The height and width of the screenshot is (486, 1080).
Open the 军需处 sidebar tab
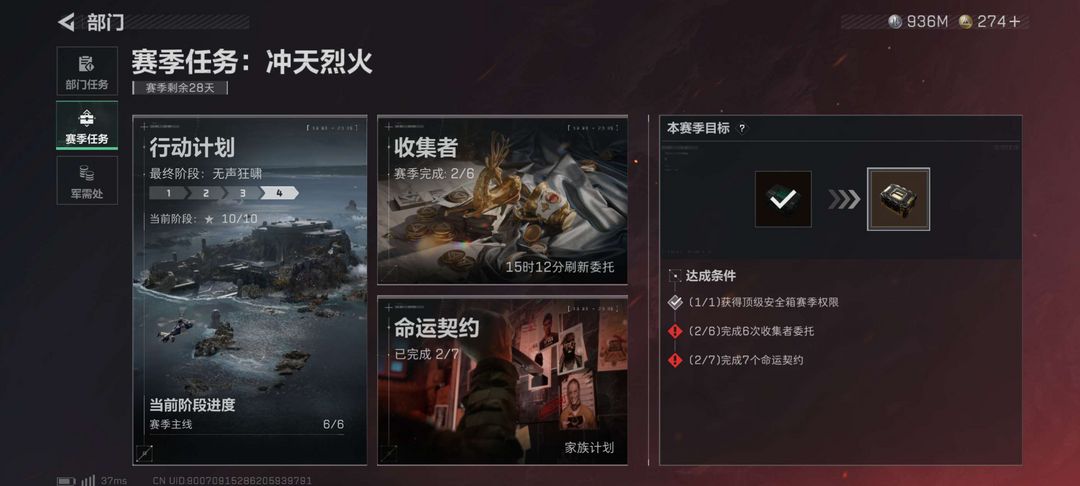click(87, 180)
